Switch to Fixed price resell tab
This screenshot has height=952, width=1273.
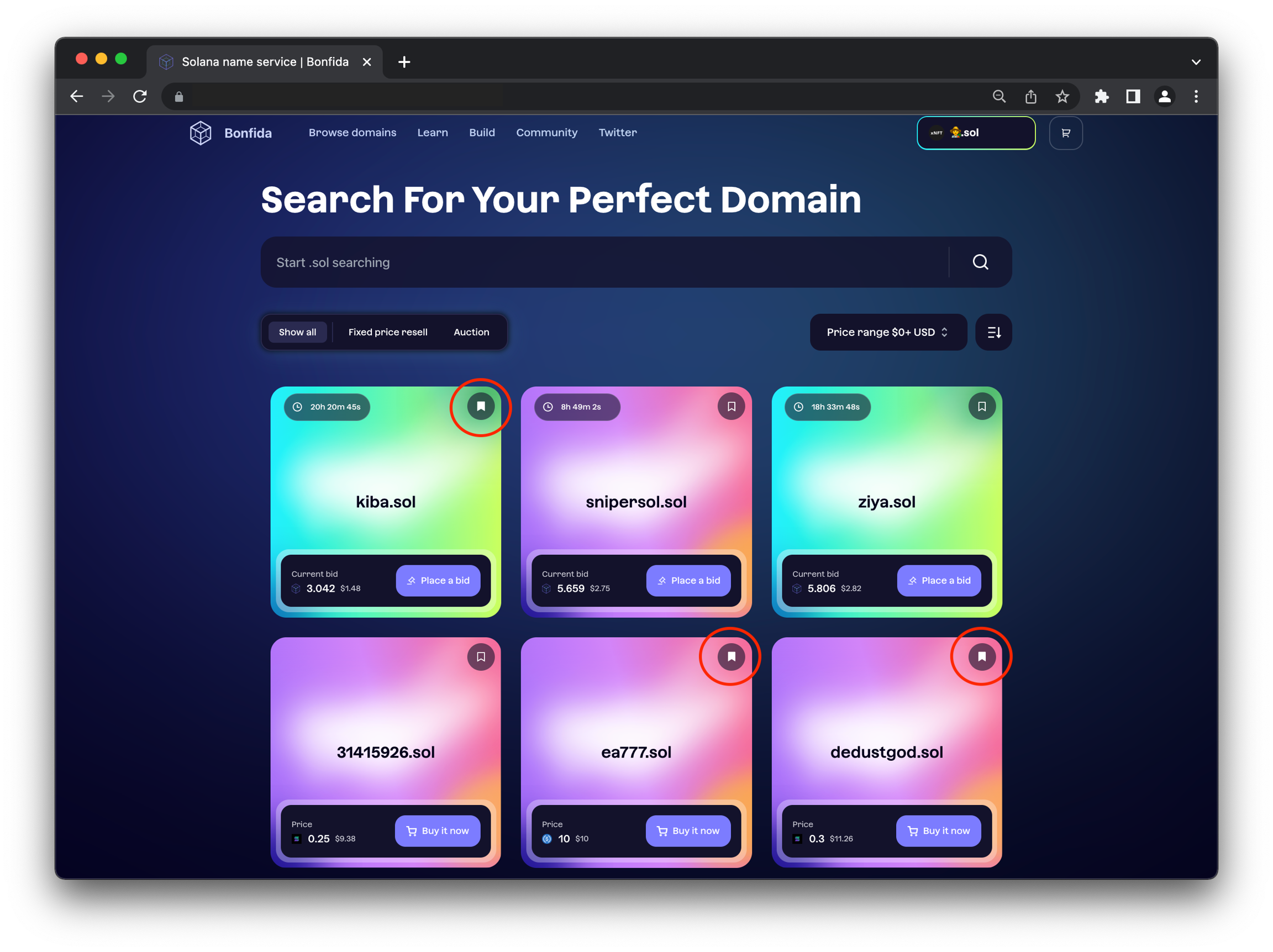pyautogui.click(x=387, y=332)
